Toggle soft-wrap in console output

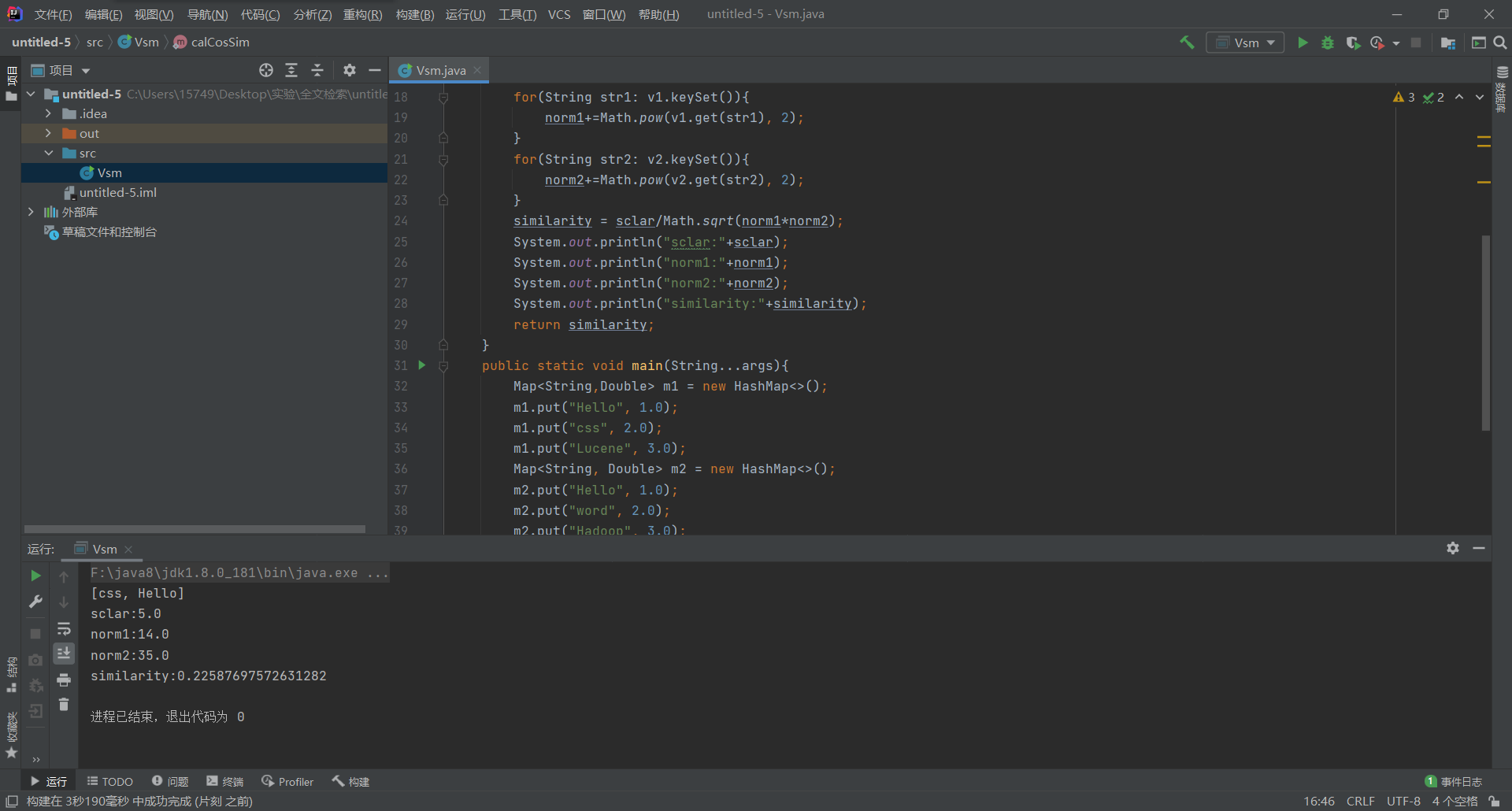64,629
